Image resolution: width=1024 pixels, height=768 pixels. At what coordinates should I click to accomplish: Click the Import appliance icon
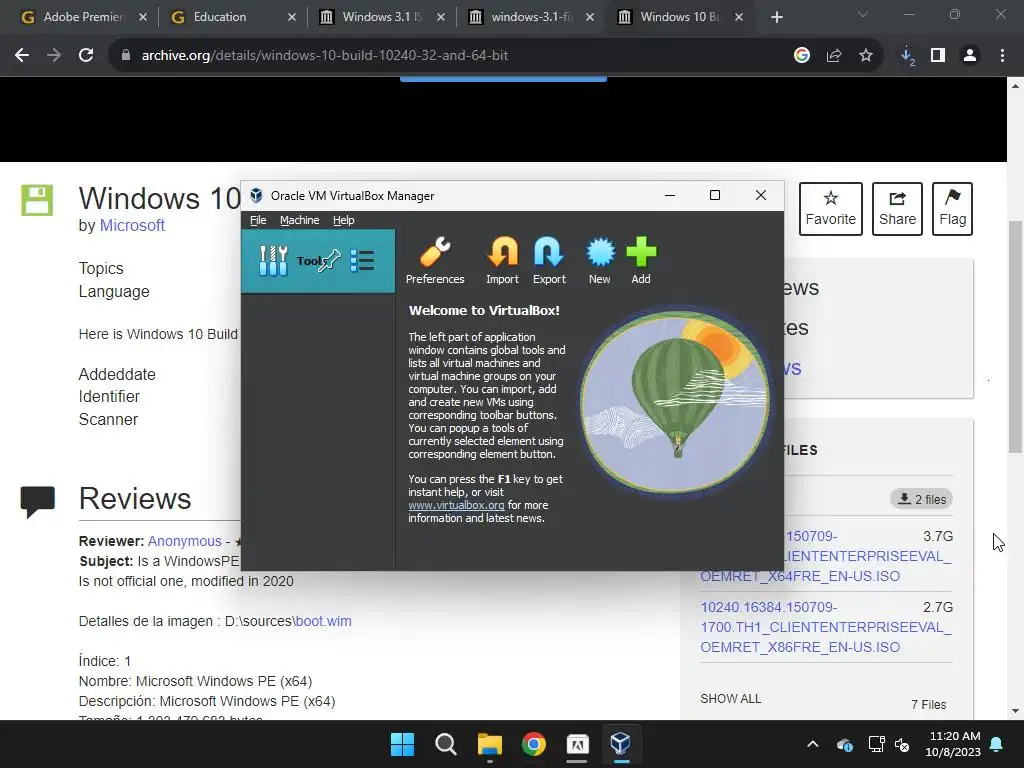(502, 261)
